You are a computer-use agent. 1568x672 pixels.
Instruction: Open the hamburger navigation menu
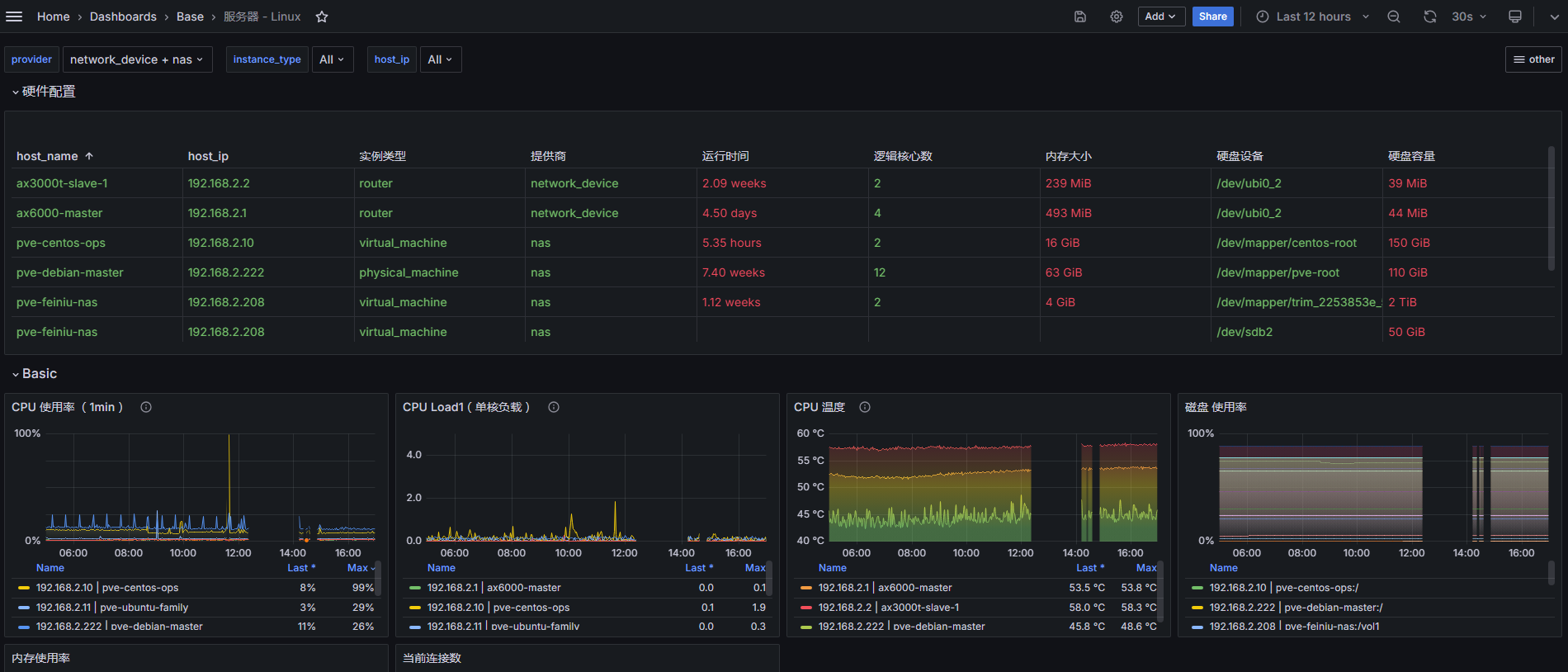(14, 17)
